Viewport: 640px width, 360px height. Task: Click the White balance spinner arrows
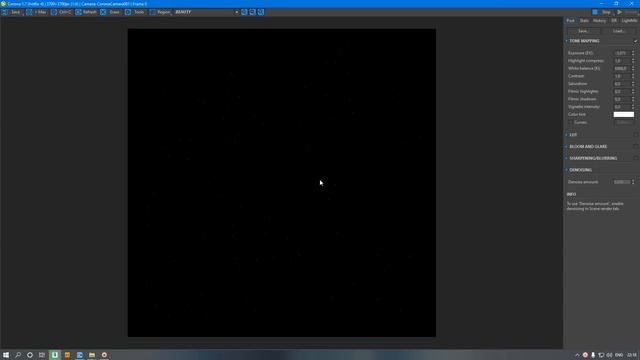(x=633, y=69)
